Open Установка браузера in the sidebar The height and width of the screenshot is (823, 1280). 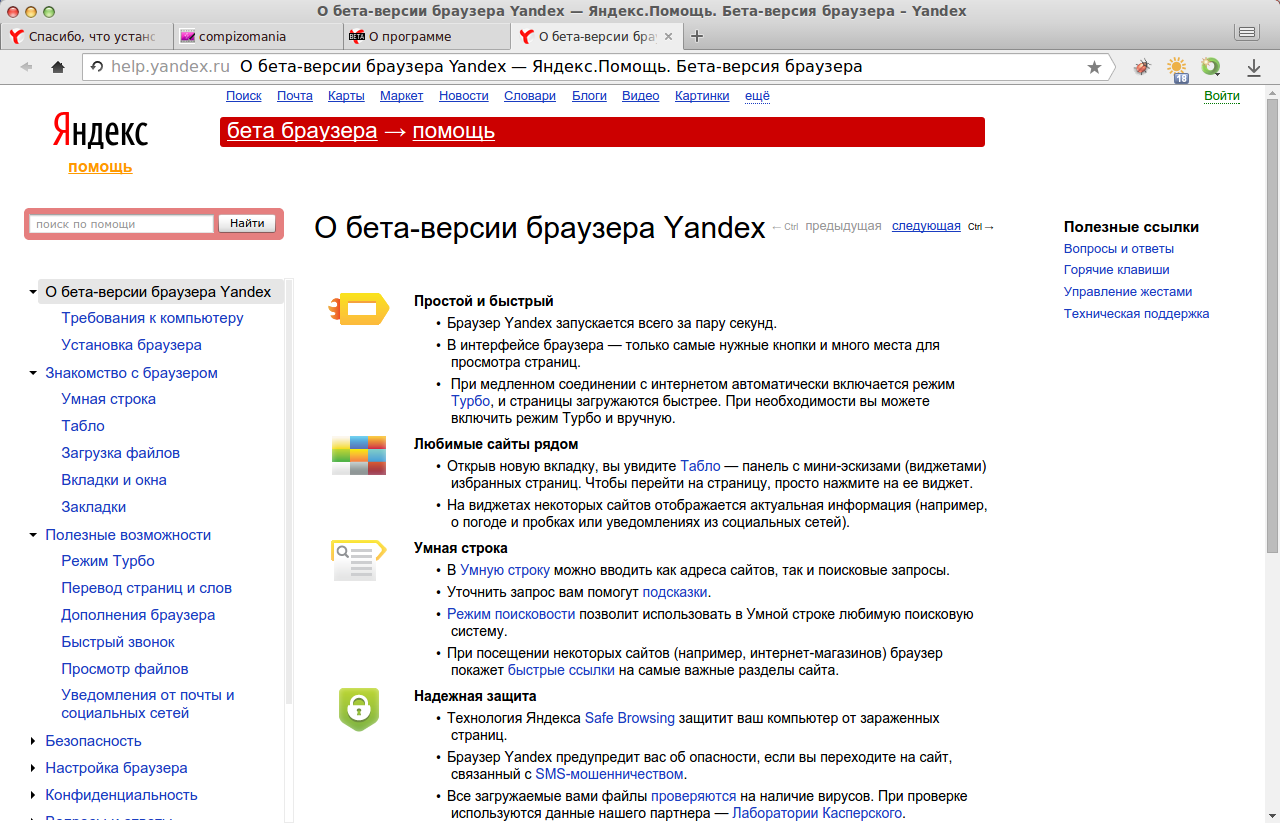coord(131,345)
